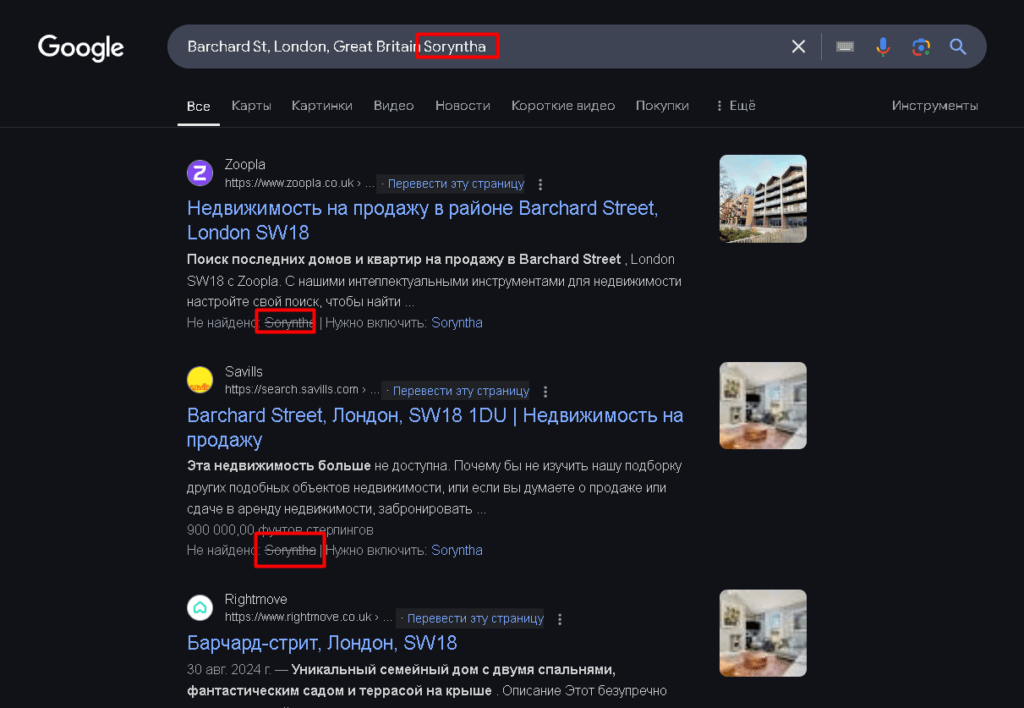Click the 30 авг. 2024 г. date text
The height and width of the screenshot is (708, 1024).
click(229, 669)
